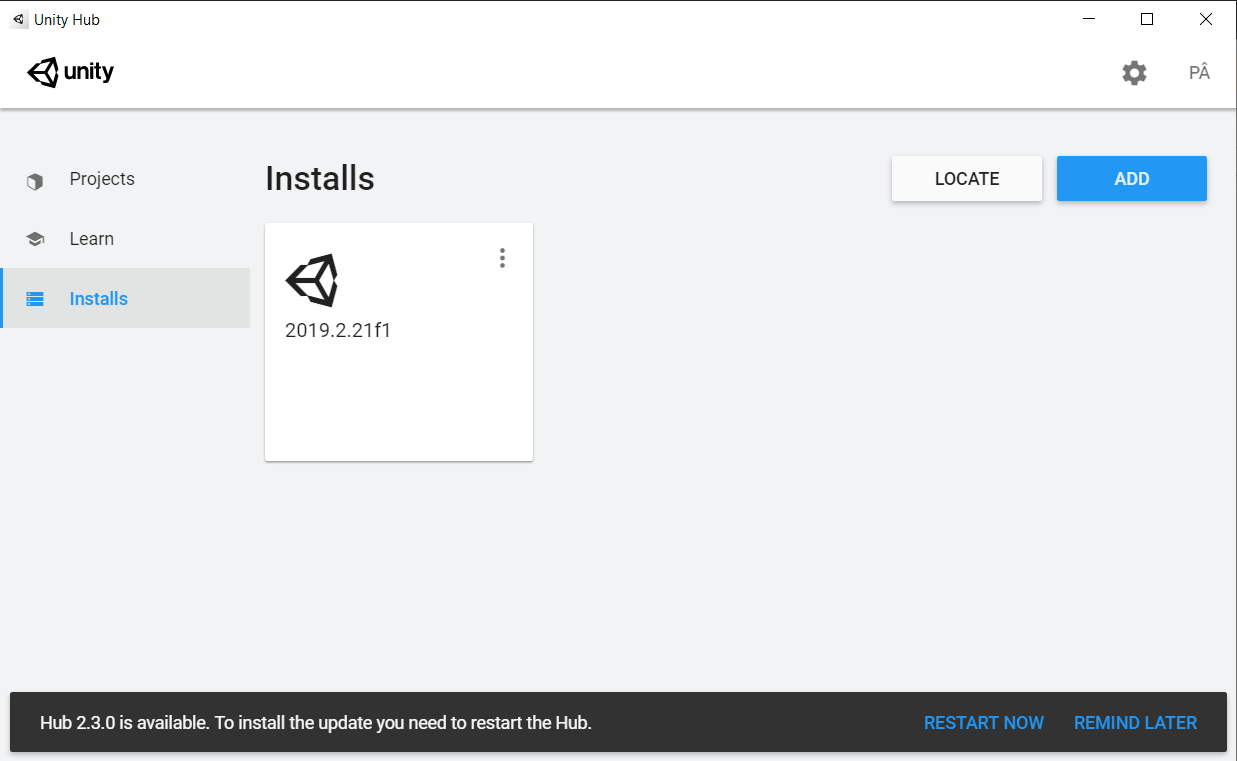Select the Installs tab
The image size is (1237, 761).
point(125,298)
